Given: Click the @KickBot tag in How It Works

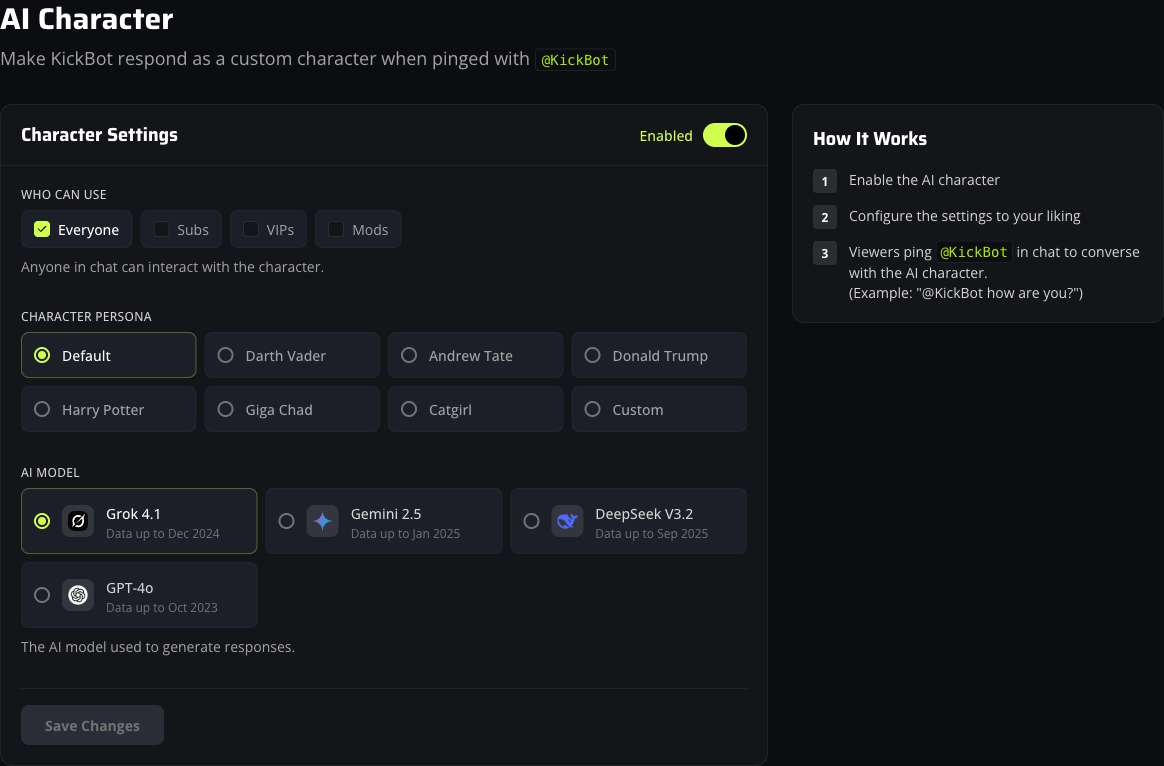Looking at the screenshot, I should click(x=973, y=252).
